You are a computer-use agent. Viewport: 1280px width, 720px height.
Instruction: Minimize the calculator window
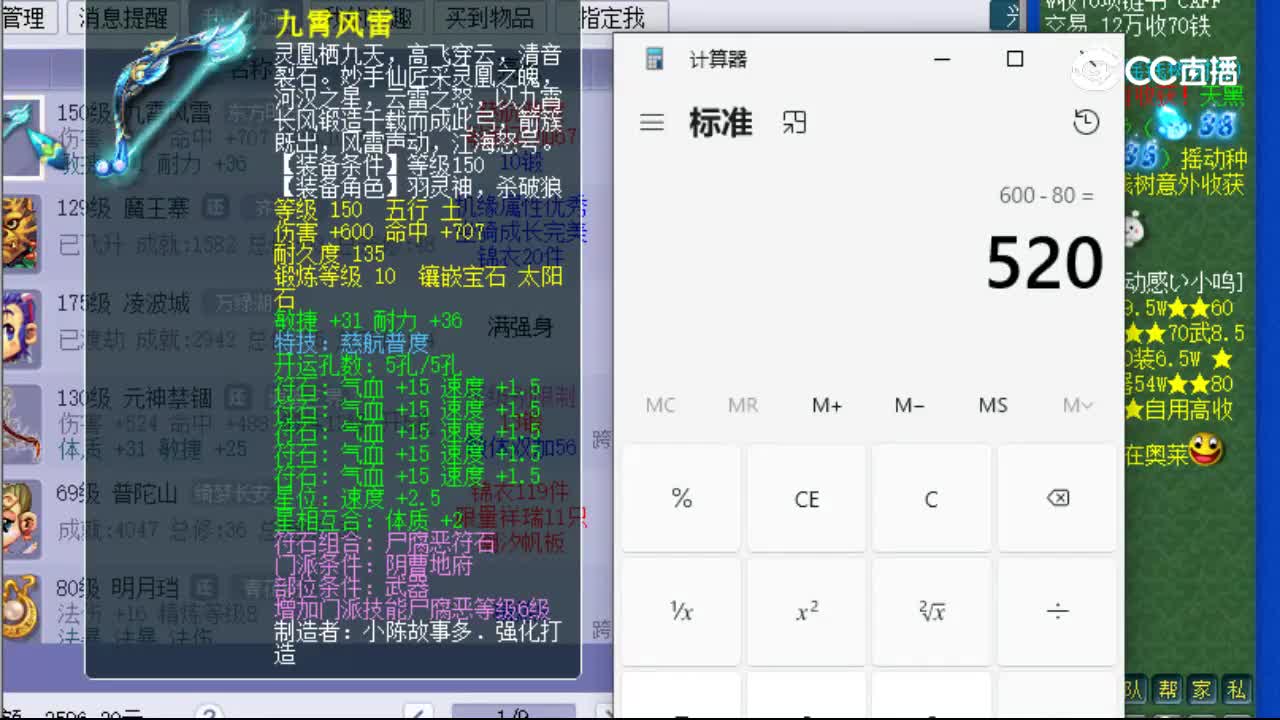[942, 59]
